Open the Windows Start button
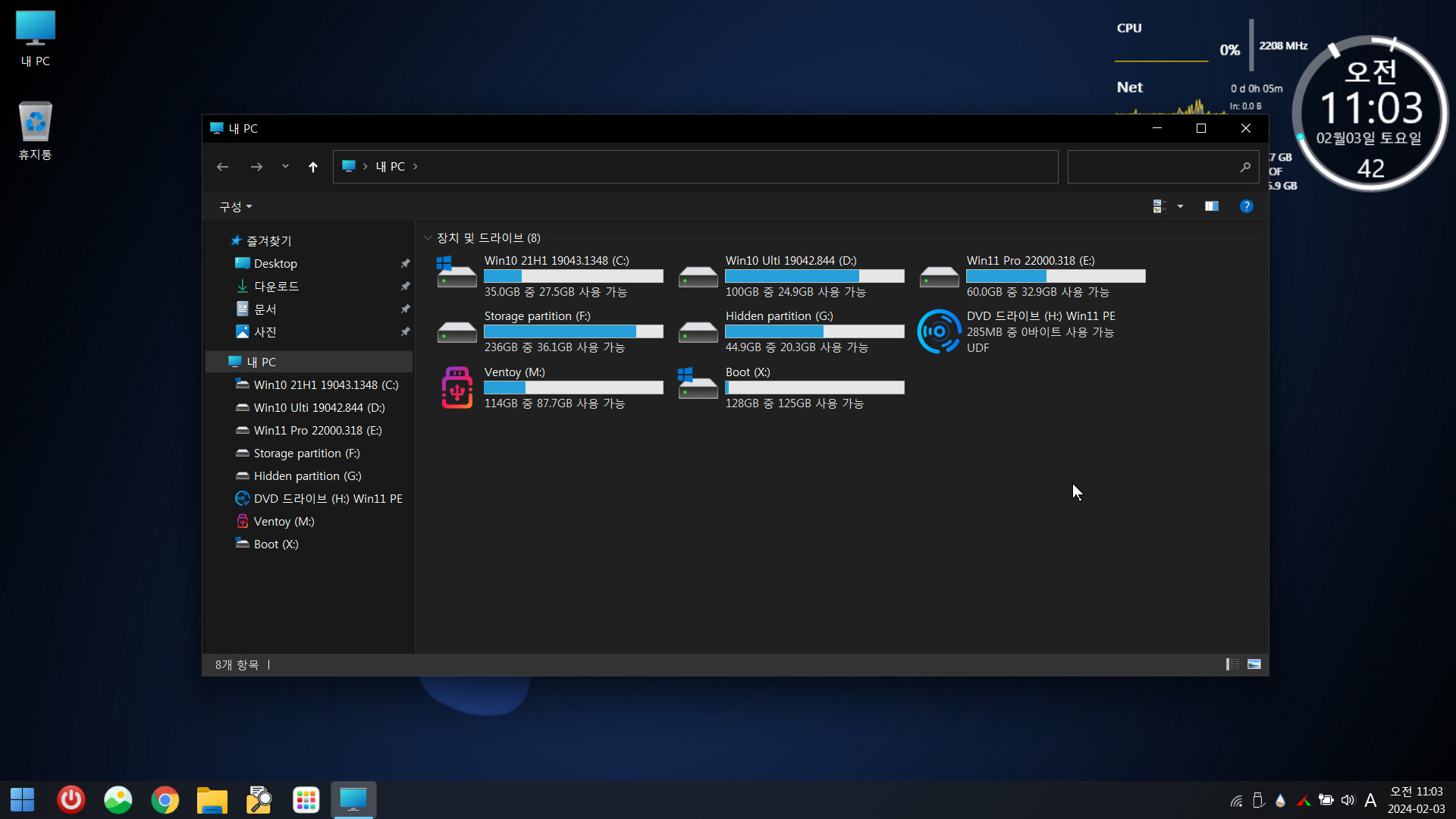Screen dimensions: 1456x819 [23, 800]
